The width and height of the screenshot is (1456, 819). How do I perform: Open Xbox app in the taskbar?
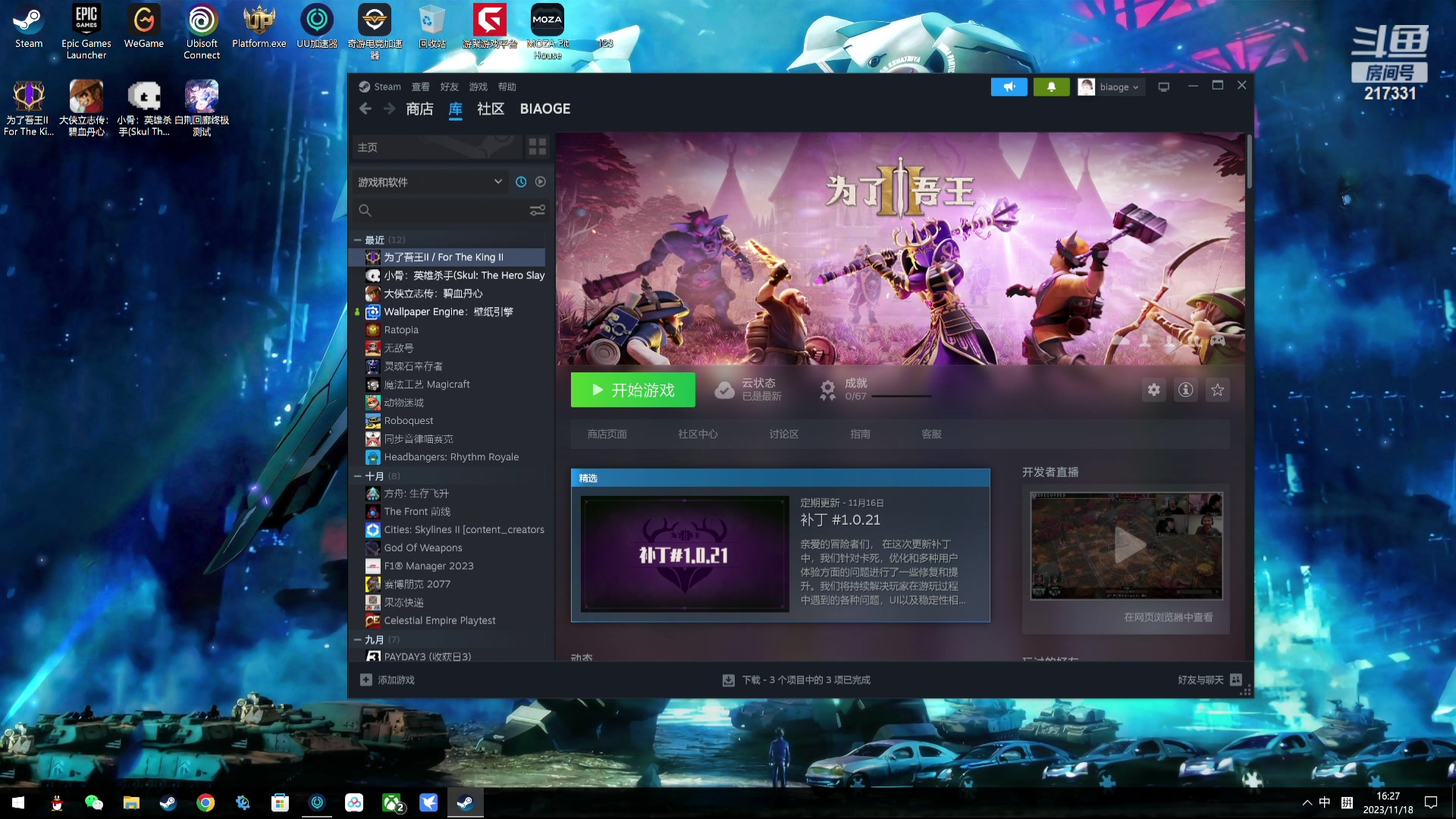[391, 802]
